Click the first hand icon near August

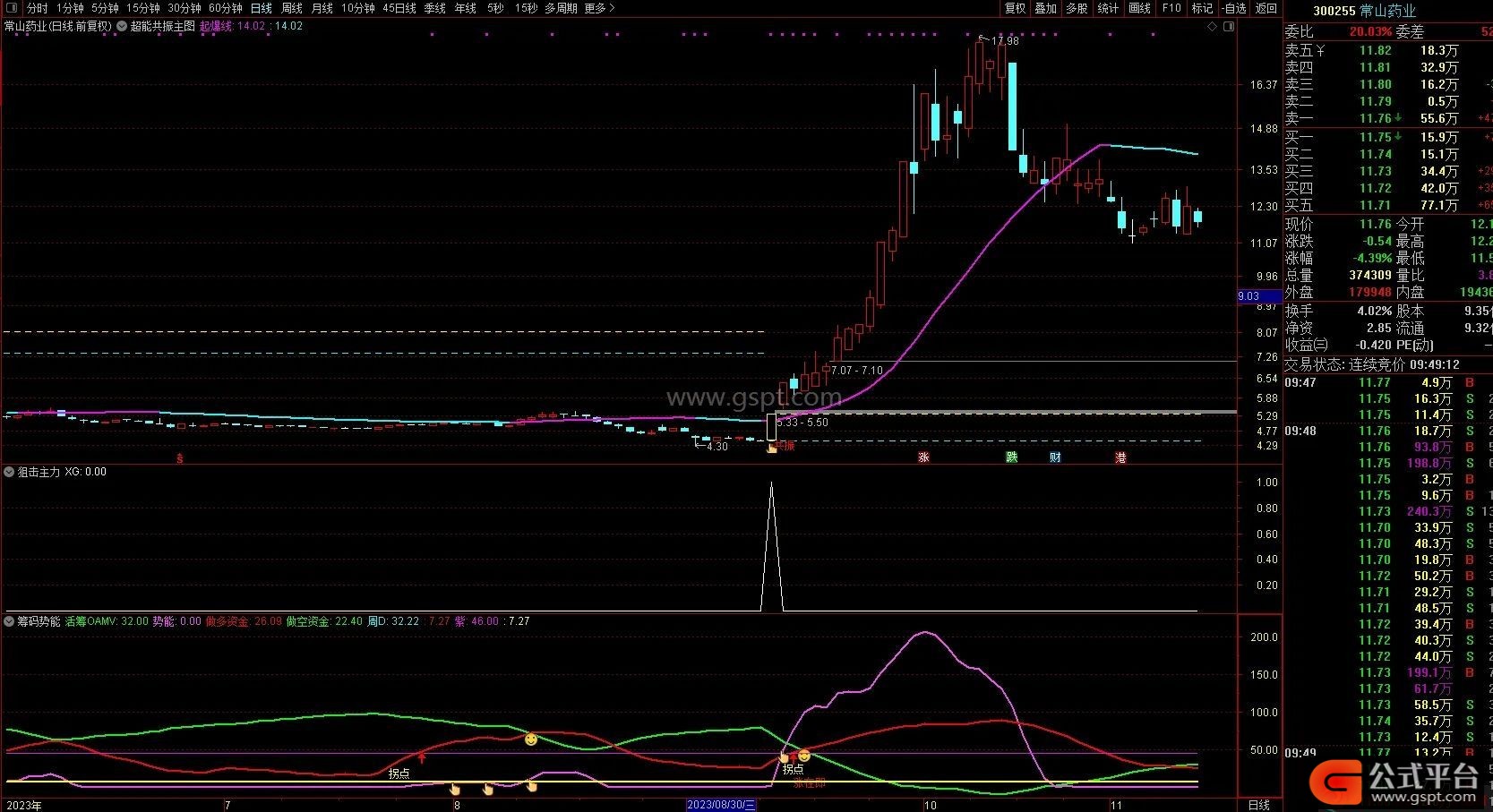click(x=455, y=790)
